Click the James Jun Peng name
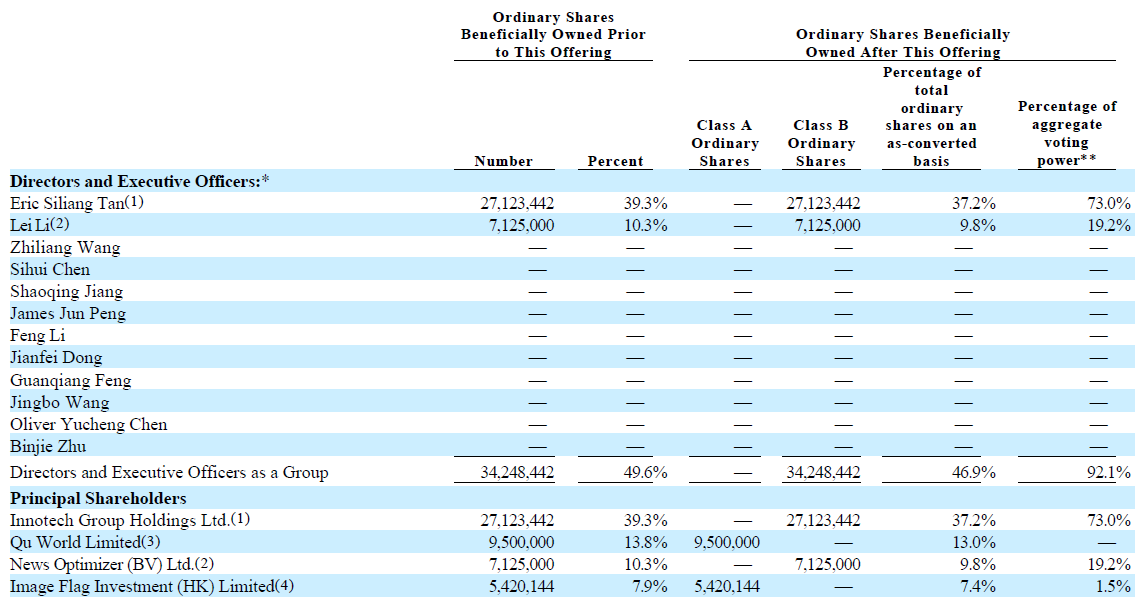This screenshot has height=604, width=1135. [68, 313]
